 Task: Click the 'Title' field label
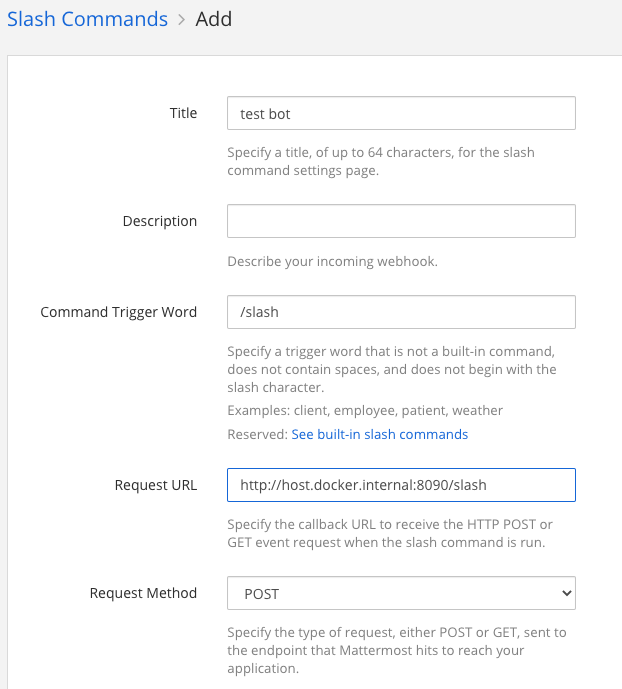183,113
